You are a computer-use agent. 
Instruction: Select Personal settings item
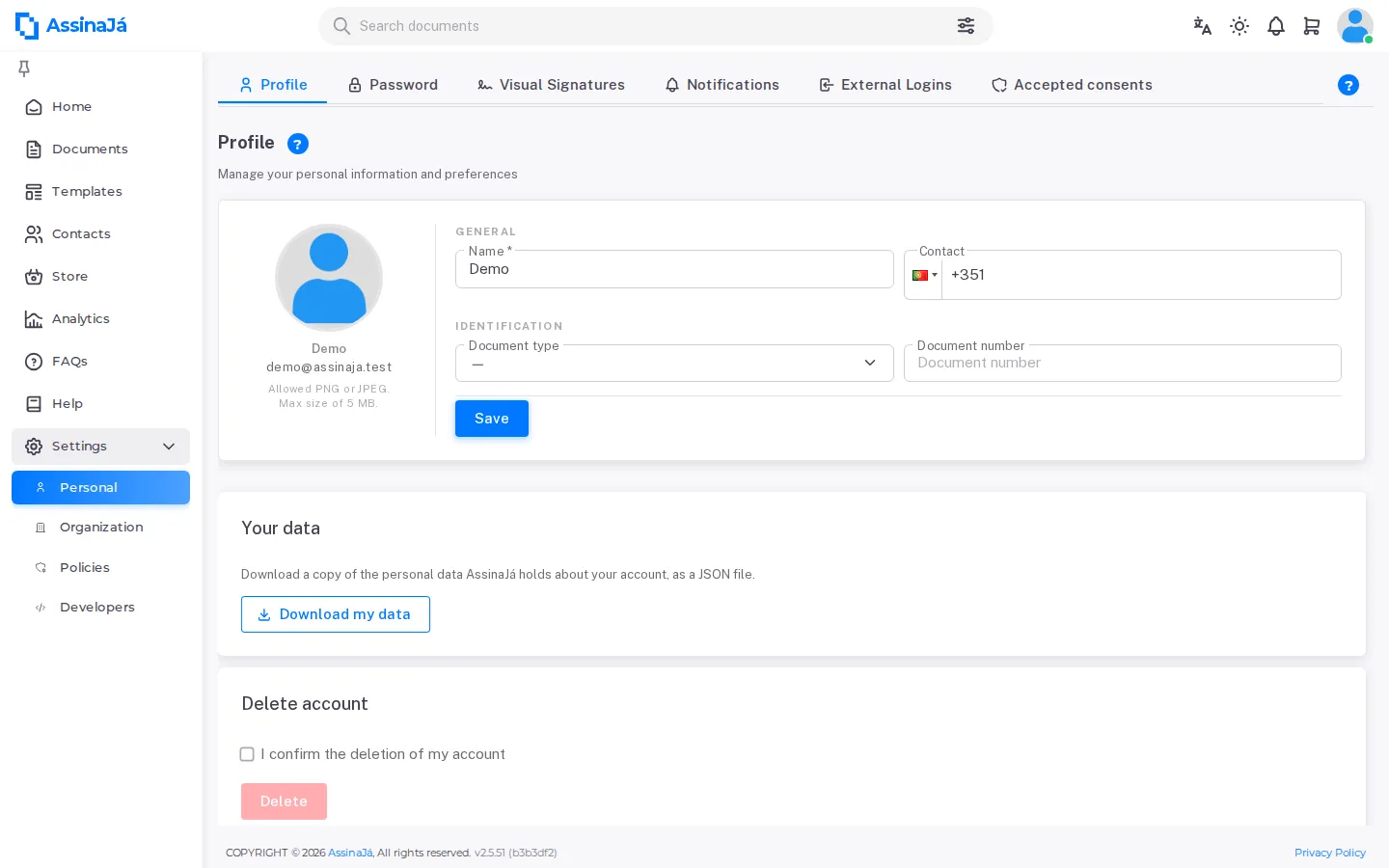click(100, 488)
